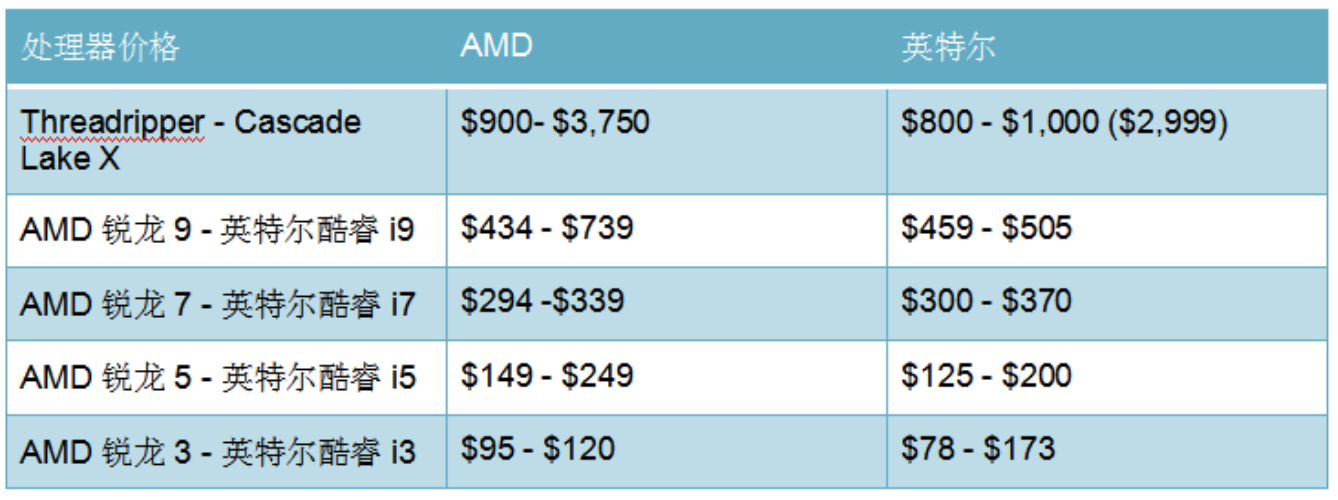
Task: Click the text Lake X in first row
Action: coord(69,157)
